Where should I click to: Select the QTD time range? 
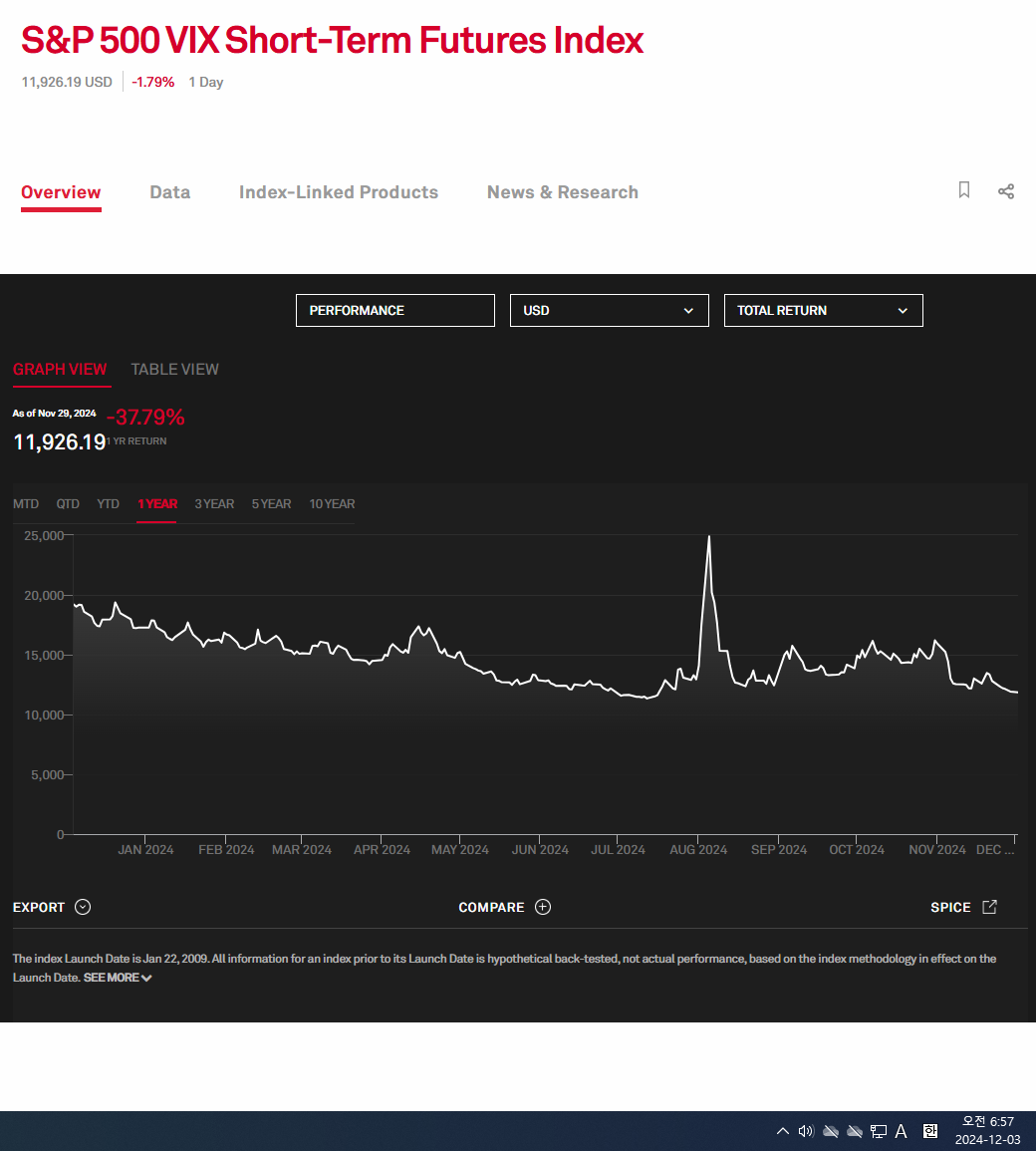pyautogui.click(x=68, y=503)
